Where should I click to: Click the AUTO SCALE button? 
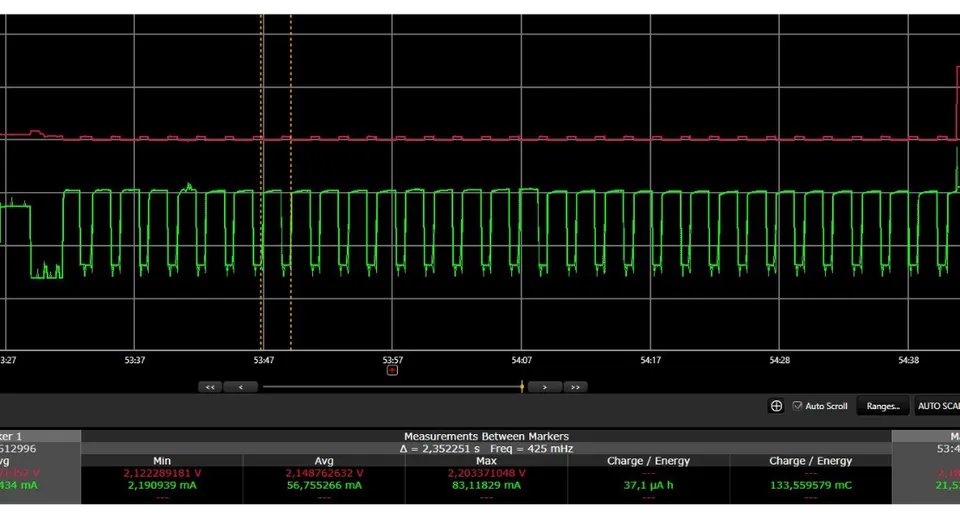pos(936,406)
